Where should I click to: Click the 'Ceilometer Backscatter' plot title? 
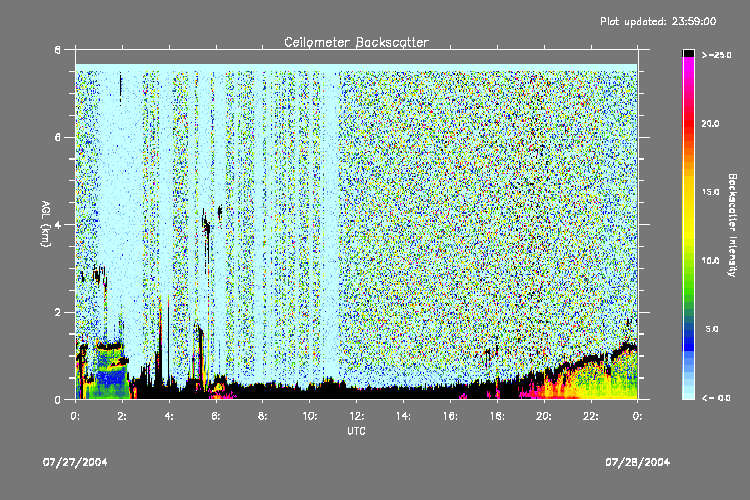[x=356, y=42]
